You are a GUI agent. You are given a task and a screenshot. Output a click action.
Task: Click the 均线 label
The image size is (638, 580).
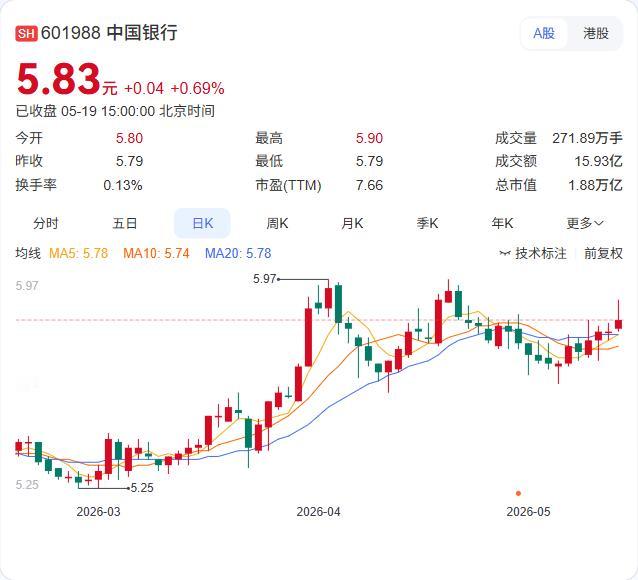28,254
